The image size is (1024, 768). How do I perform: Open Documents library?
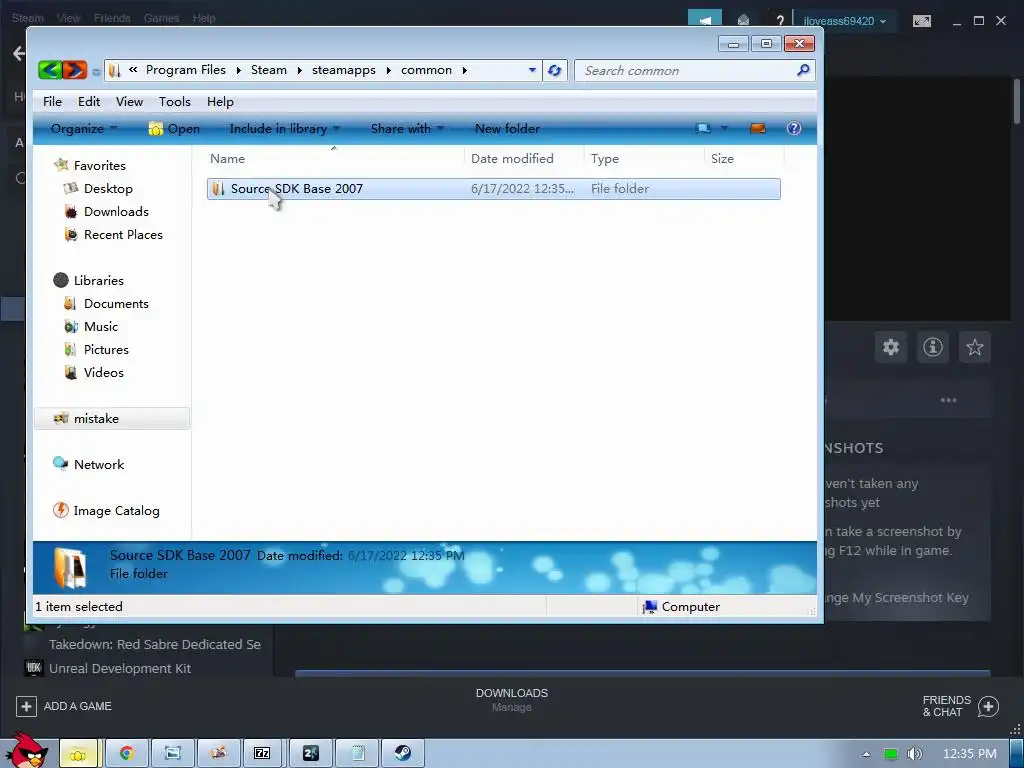pyautogui.click(x=116, y=304)
